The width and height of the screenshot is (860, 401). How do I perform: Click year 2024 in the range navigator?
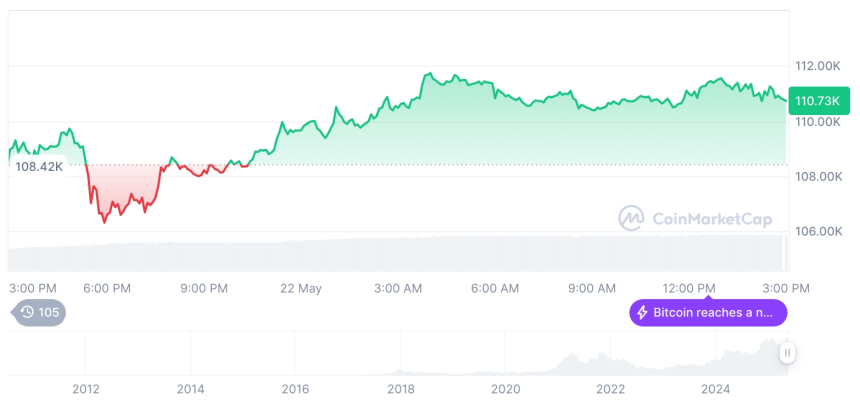pyautogui.click(x=716, y=388)
